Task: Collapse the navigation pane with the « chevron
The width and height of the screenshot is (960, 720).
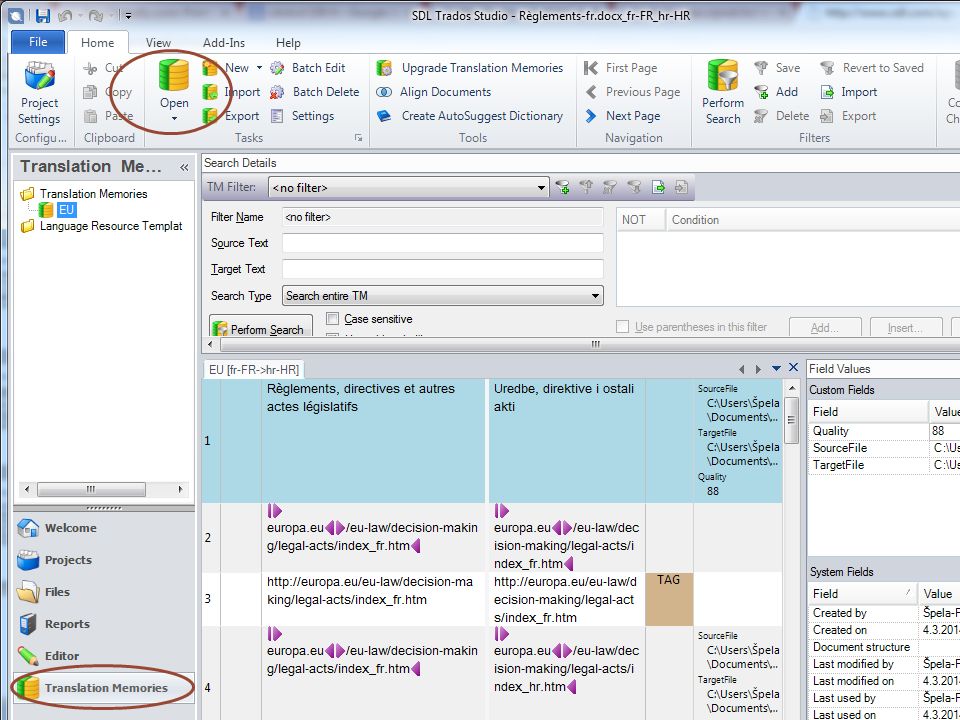Action: pos(184,167)
